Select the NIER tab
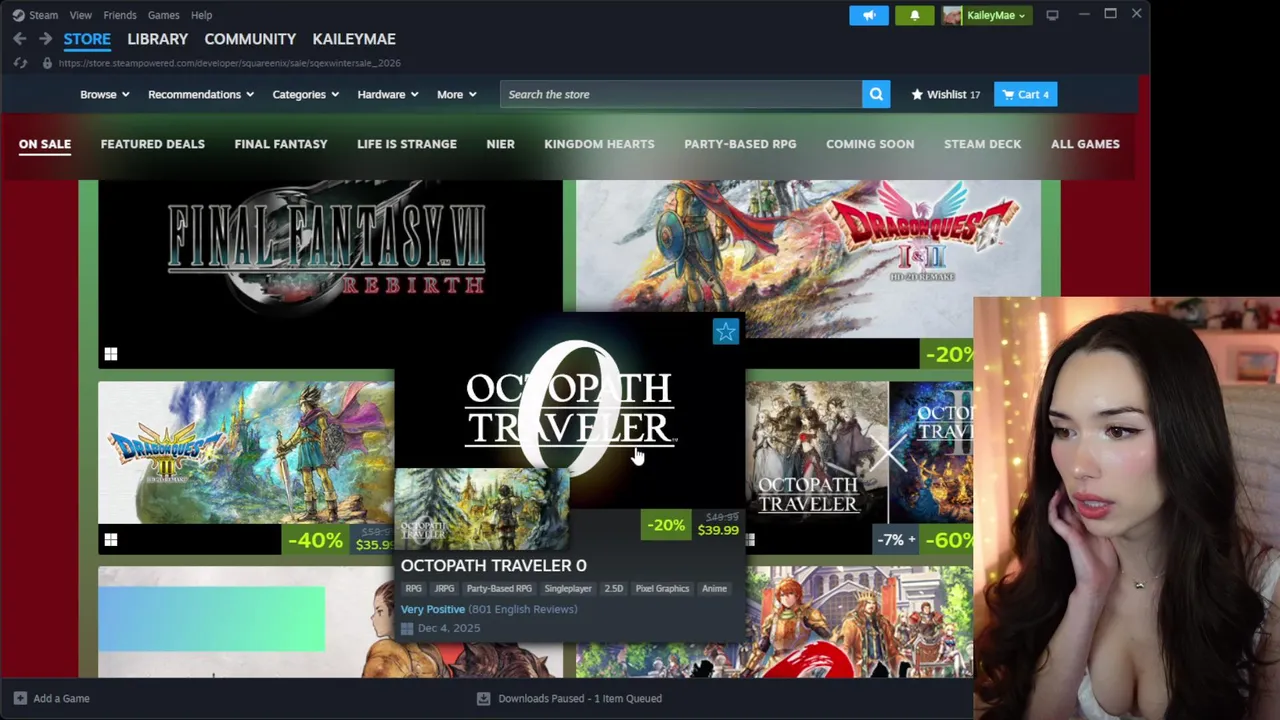This screenshot has height=720, width=1280. (x=500, y=144)
